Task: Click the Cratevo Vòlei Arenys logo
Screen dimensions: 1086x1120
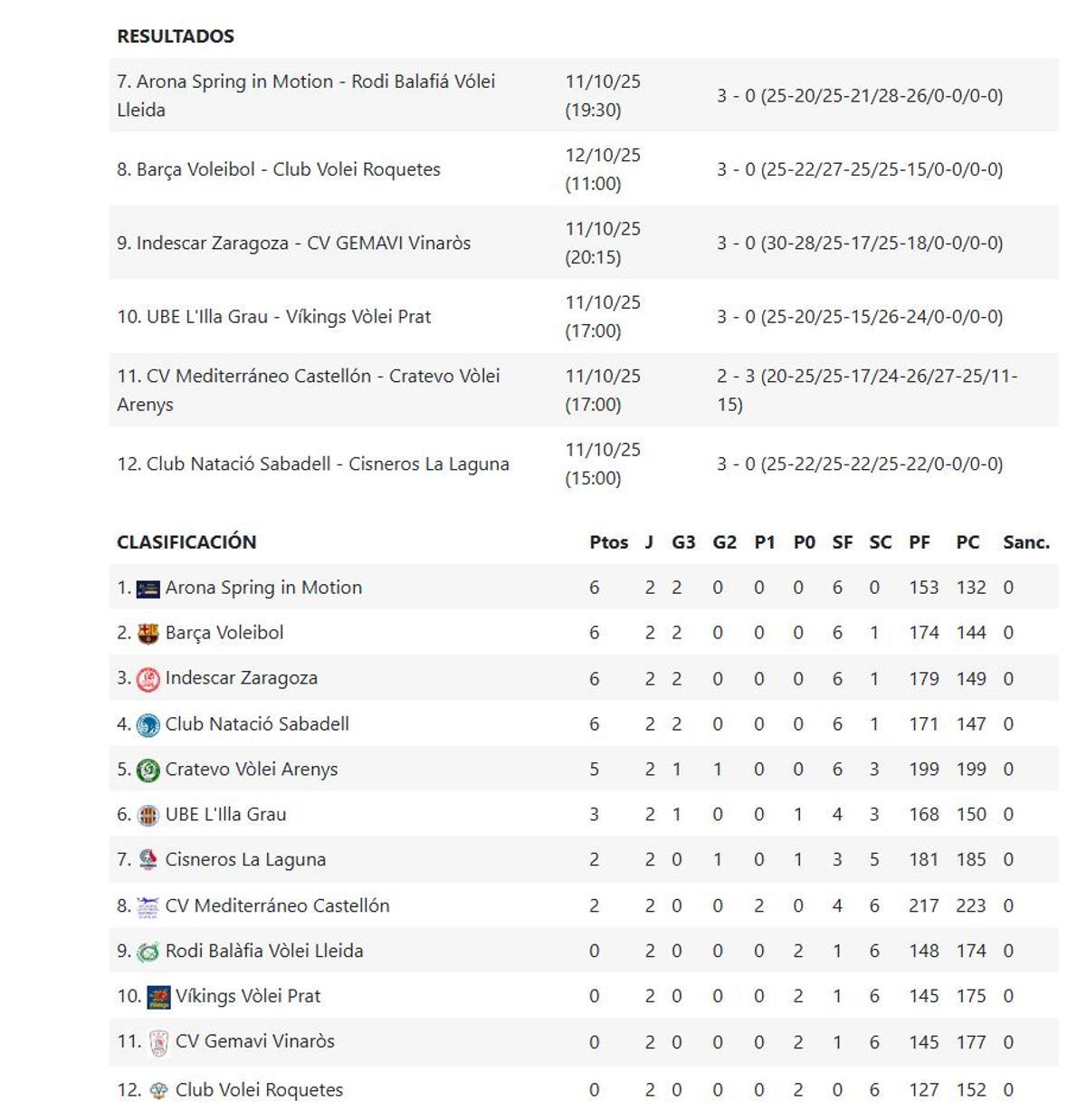Action: coord(148,771)
